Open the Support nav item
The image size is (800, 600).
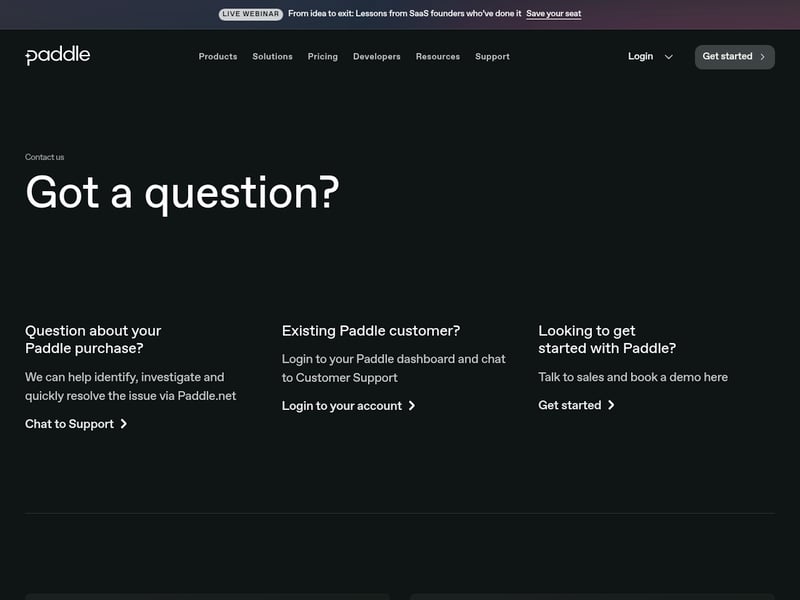point(492,57)
